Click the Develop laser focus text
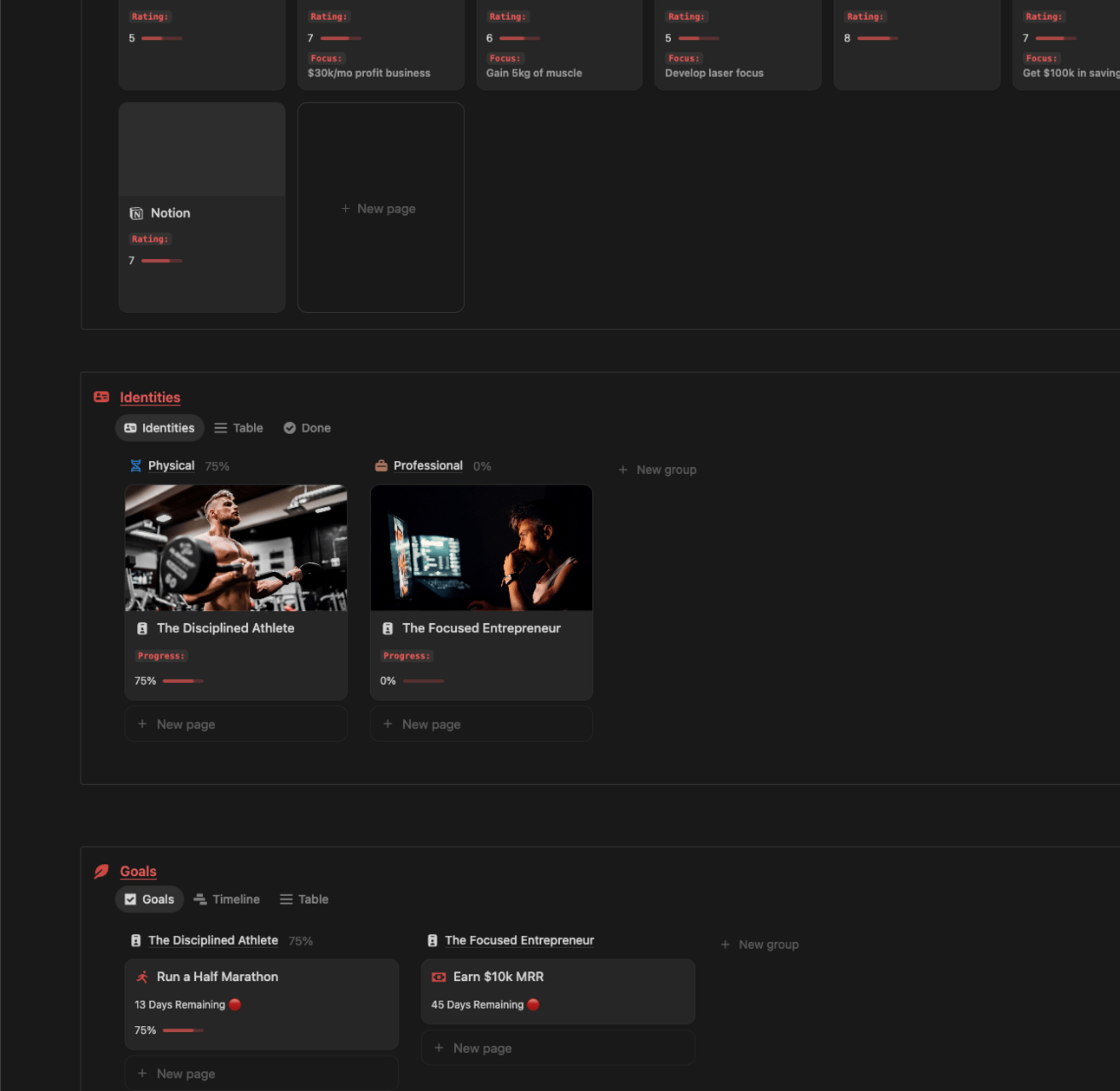Image resolution: width=1120 pixels, height=1091 pixels. click(x=714, y=74)
